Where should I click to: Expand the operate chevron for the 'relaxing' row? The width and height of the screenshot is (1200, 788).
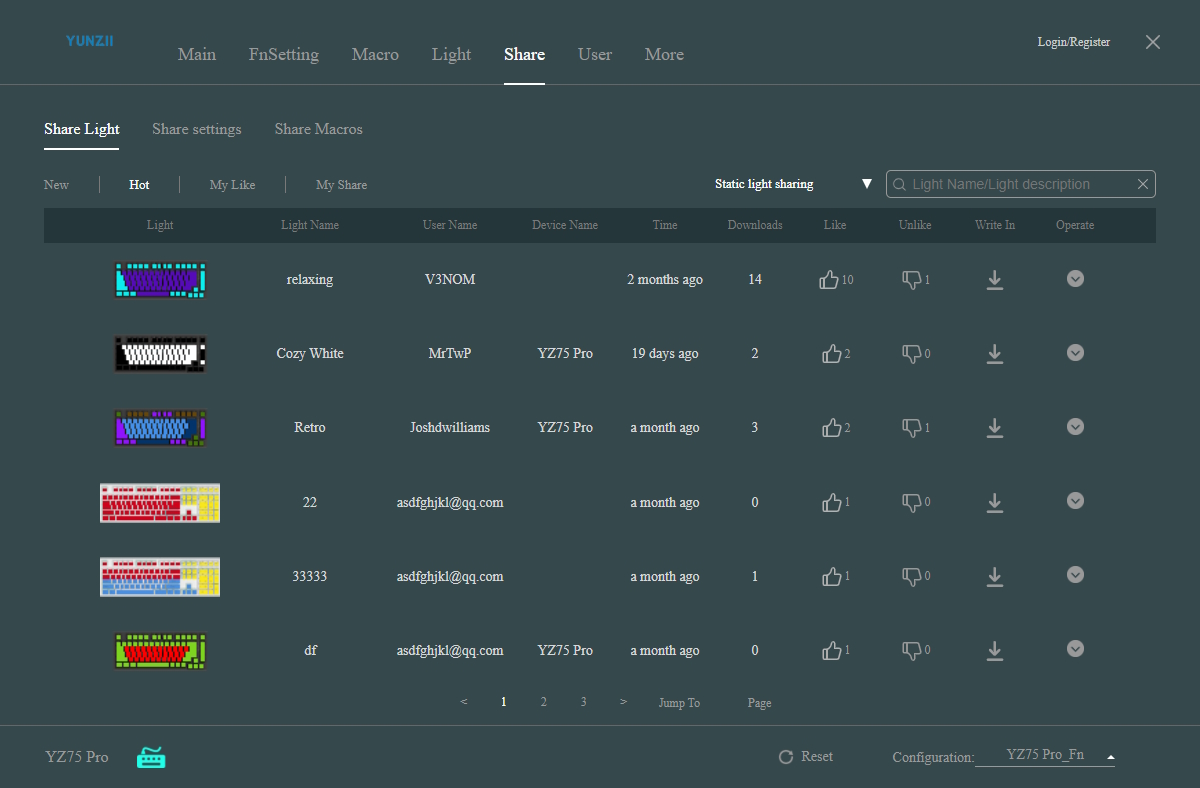pyautogui.click(x=1075, y=279)
